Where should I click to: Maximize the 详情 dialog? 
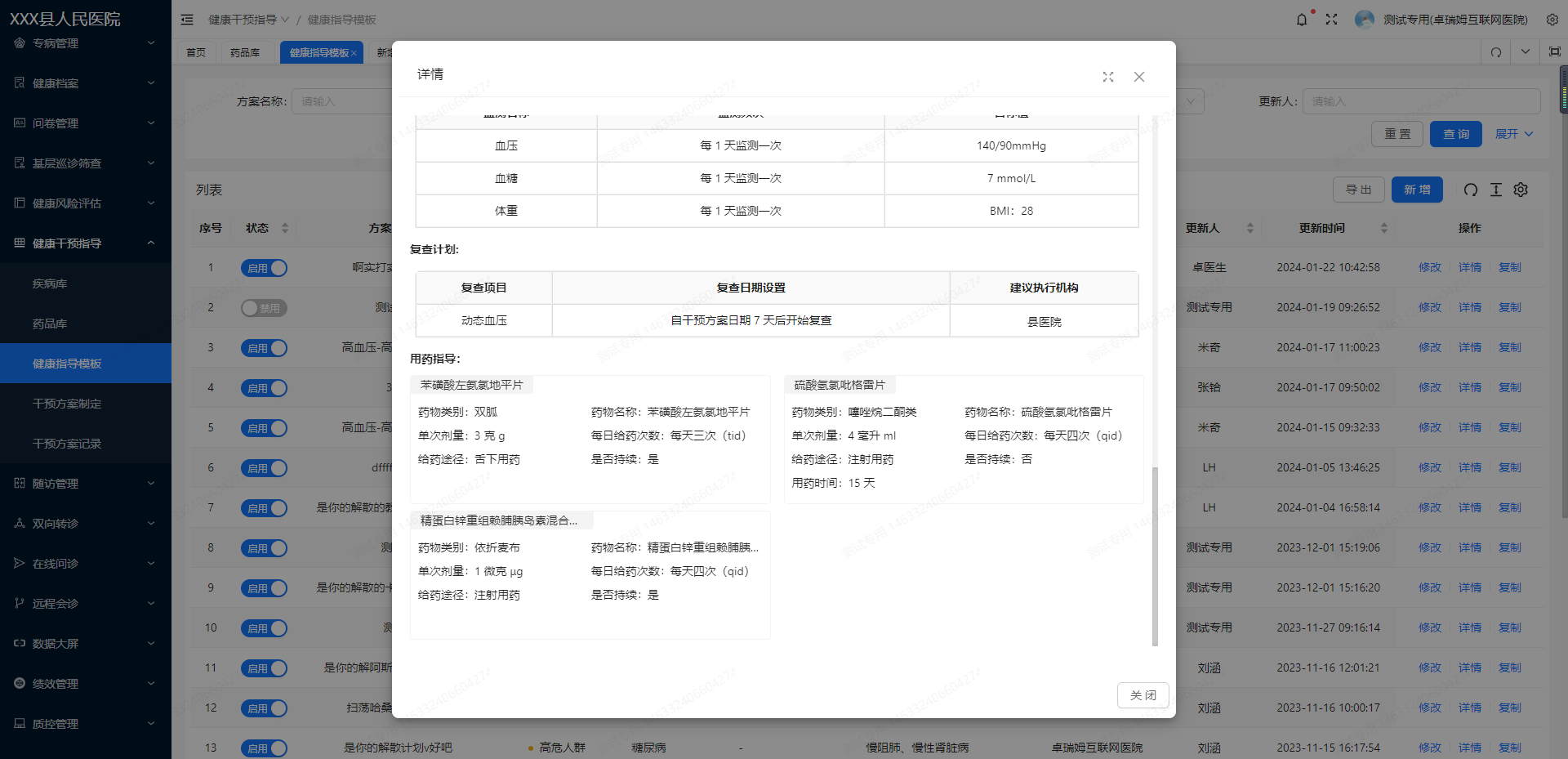tap(1107, 76)
